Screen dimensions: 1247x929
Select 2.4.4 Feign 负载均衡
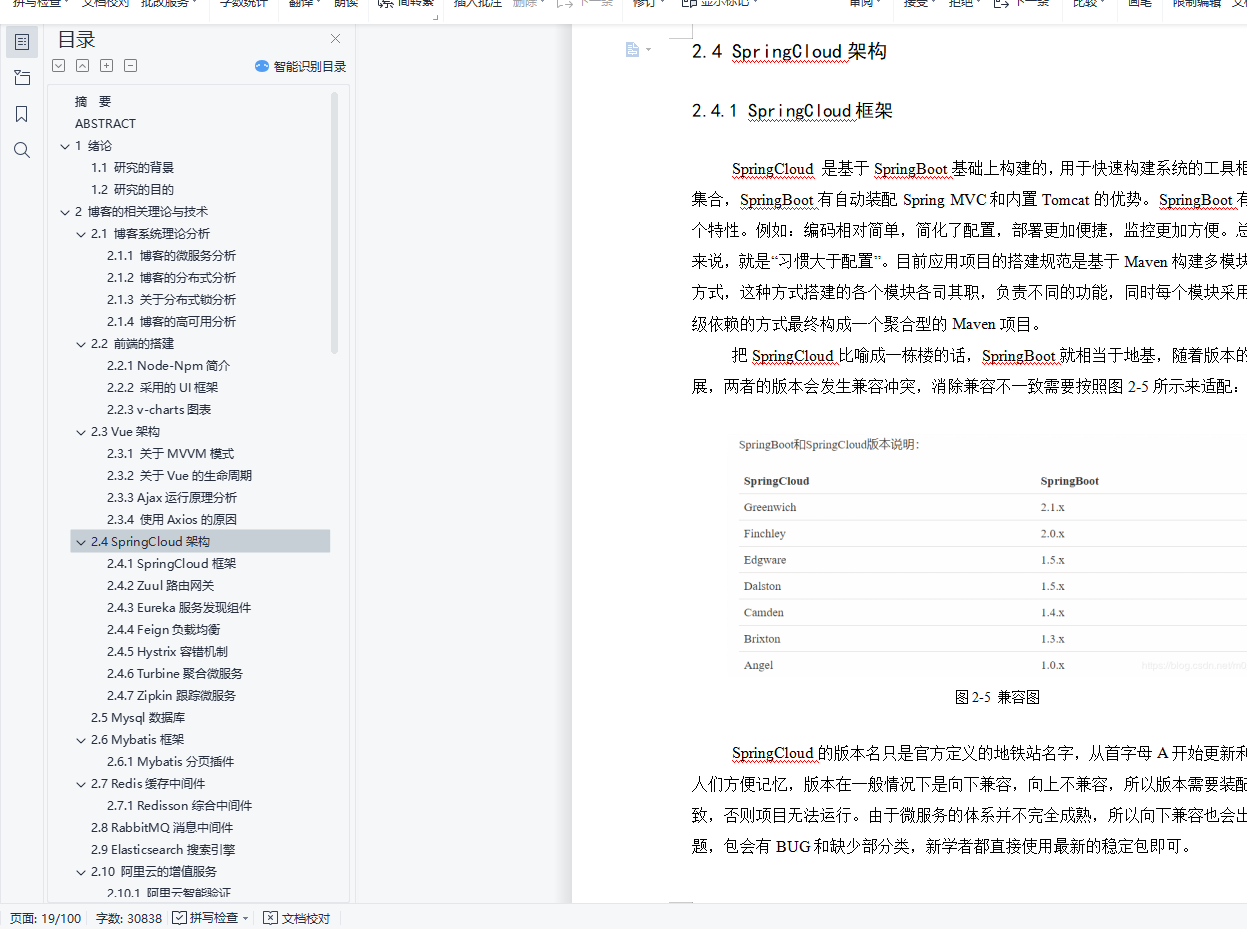point(163,630)
